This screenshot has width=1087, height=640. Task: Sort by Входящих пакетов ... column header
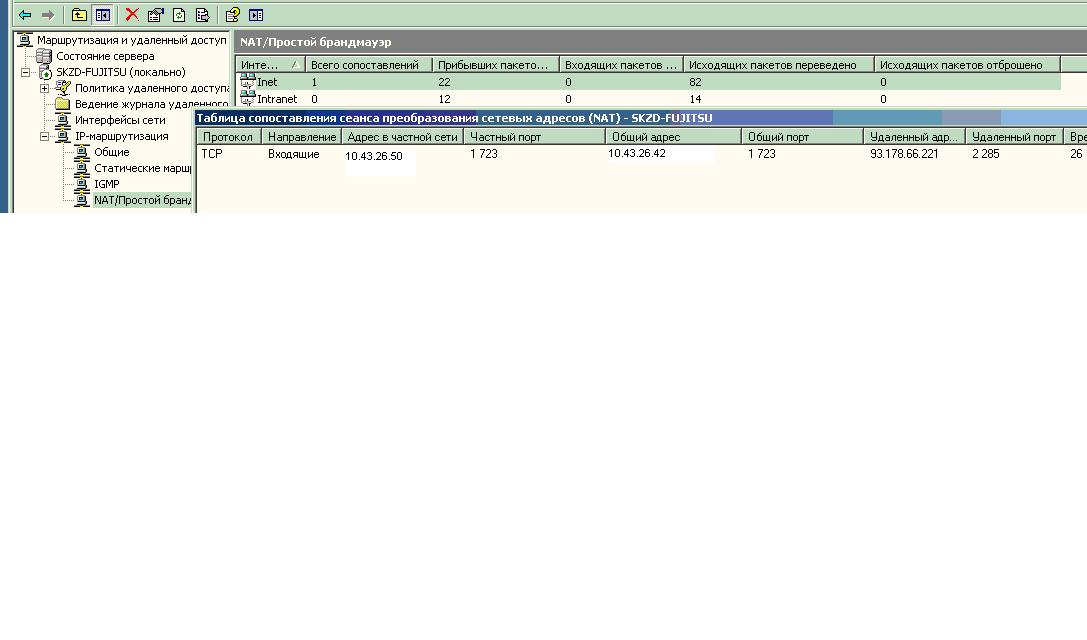(x=621, y=64)
